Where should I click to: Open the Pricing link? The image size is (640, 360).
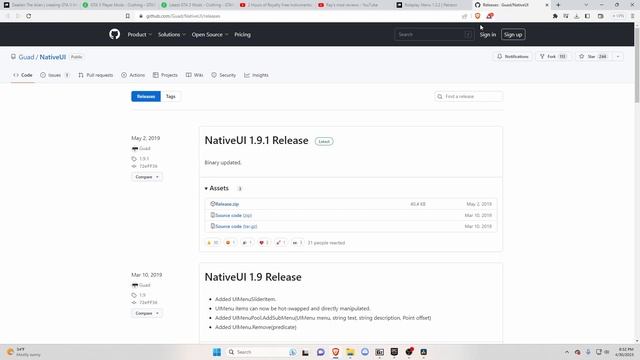click(x=242, y=35)
